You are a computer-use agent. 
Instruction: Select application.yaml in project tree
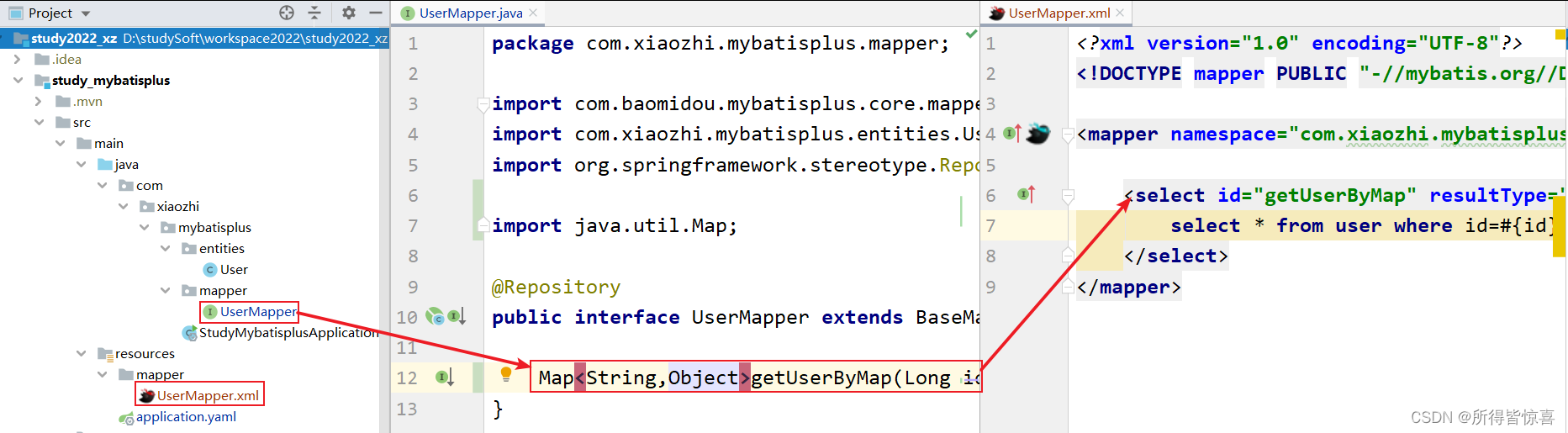point(186,417)
